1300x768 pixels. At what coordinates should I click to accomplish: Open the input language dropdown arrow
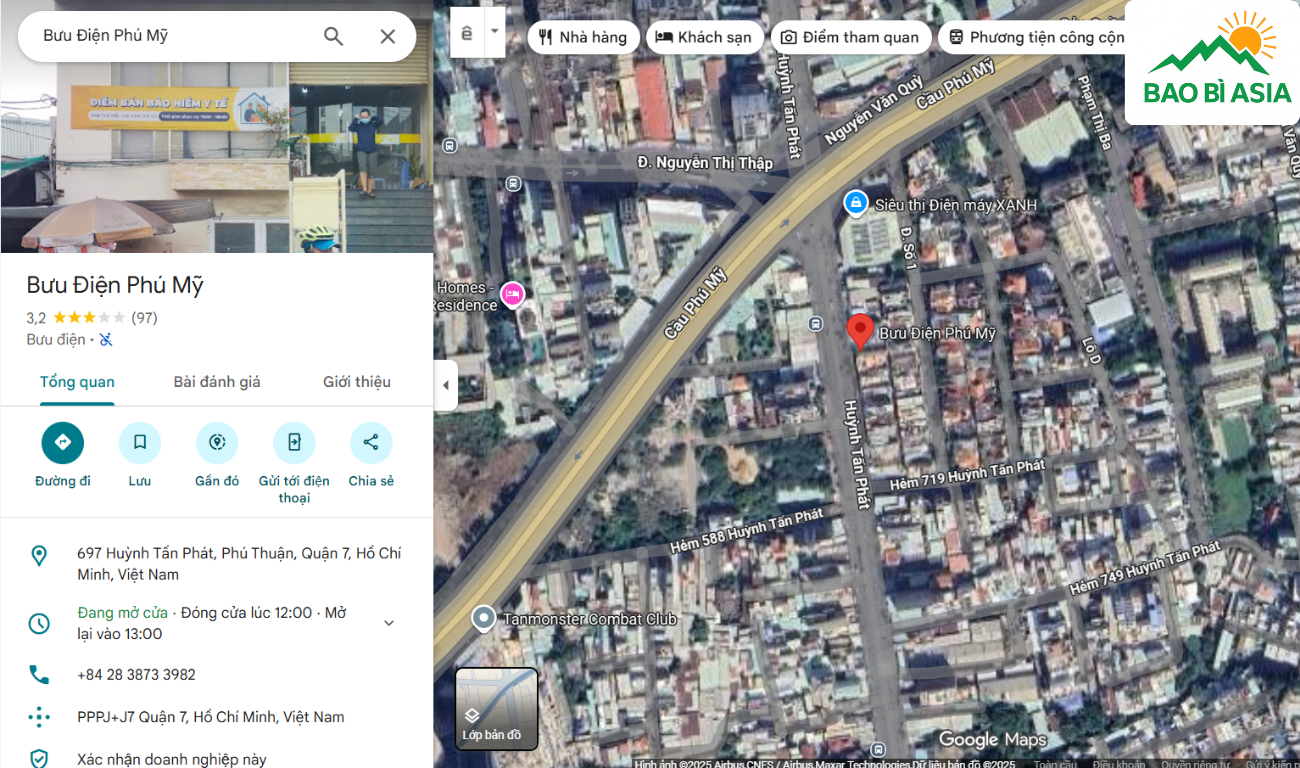tap(494, 33)
